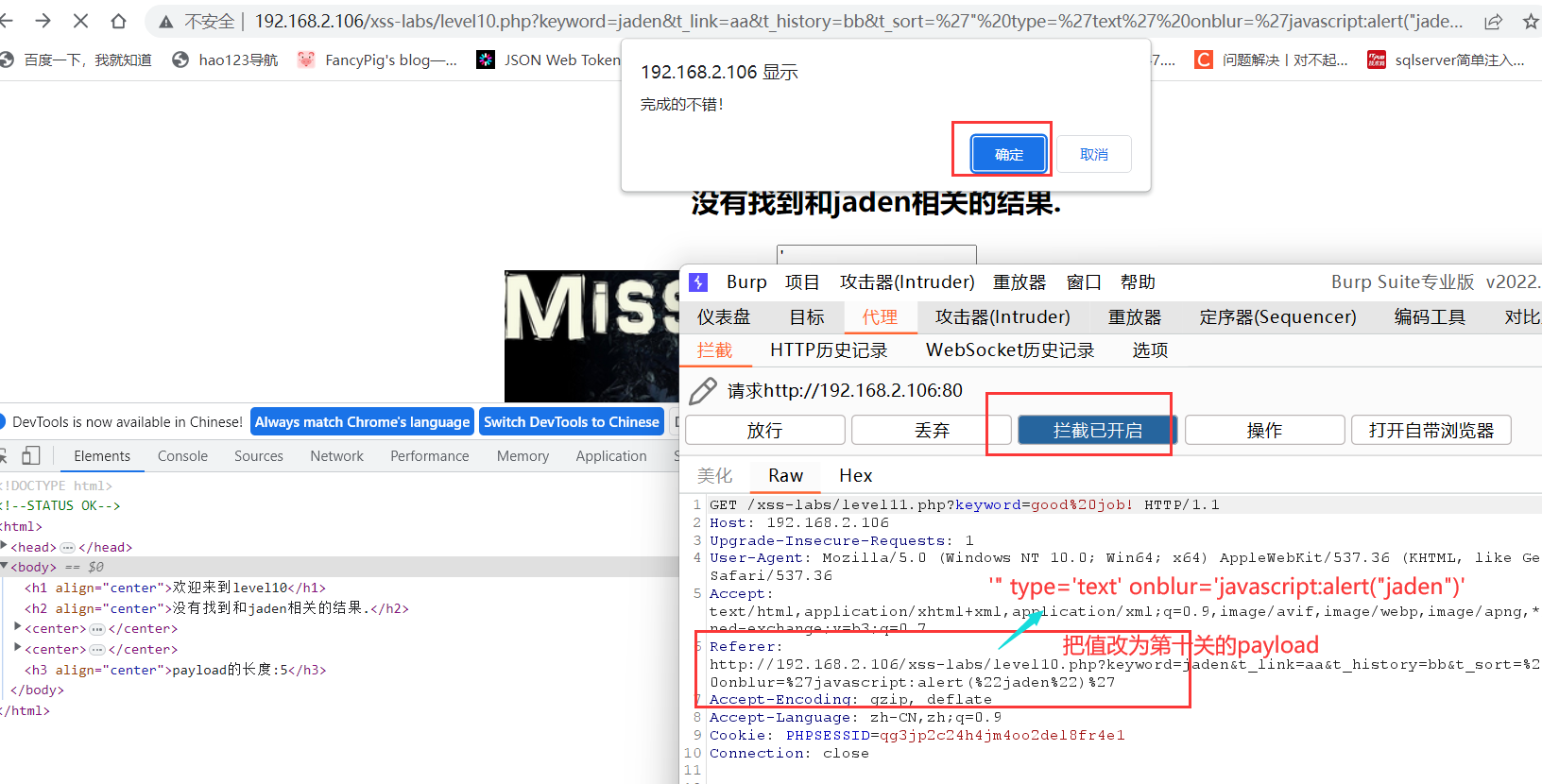This screenshot has width=1542, height=784.
Task: Expand the first center element node
Action: (18, 628)
